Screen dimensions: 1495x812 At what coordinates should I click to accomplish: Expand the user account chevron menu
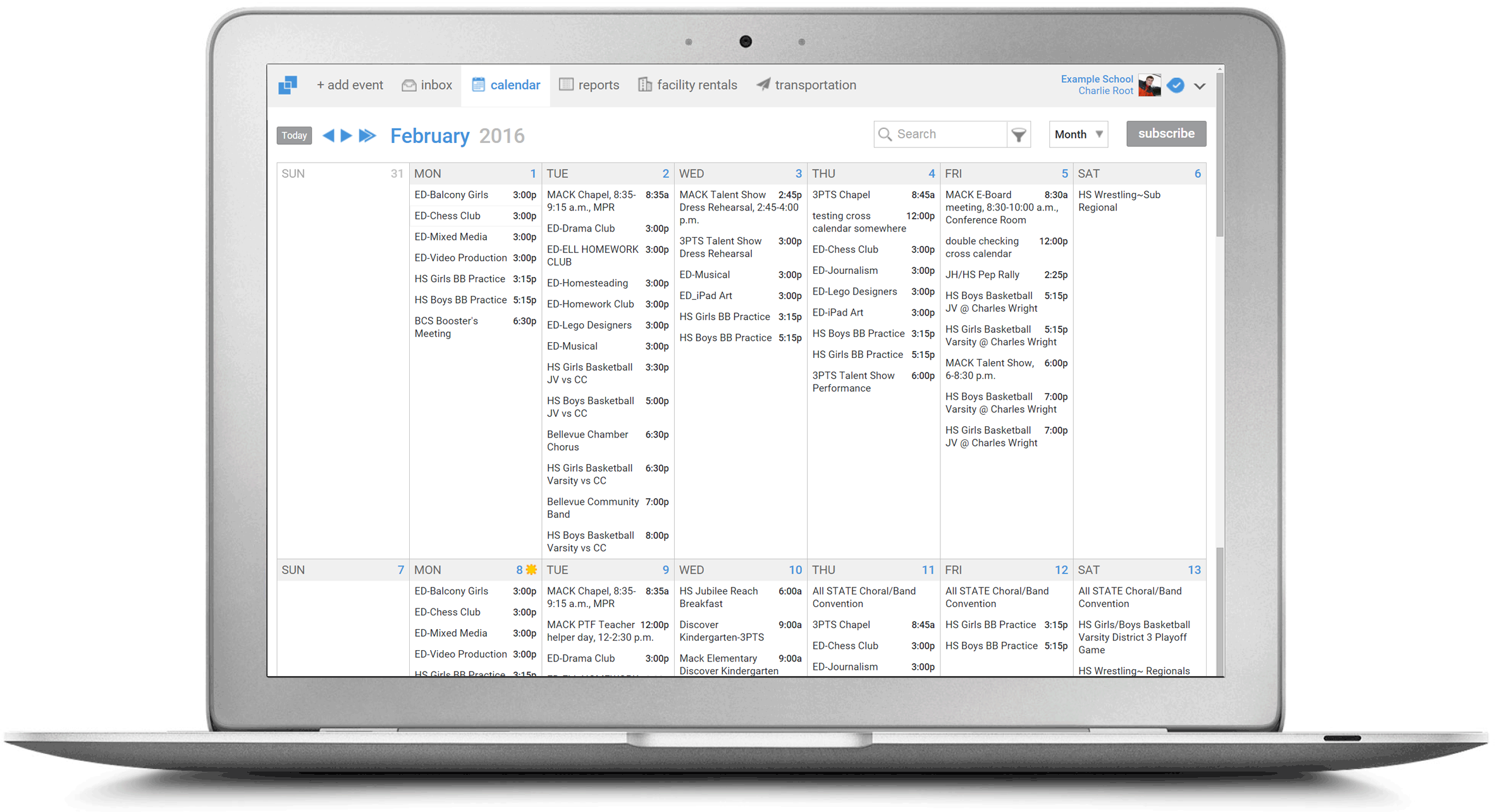coord(1200,86)
